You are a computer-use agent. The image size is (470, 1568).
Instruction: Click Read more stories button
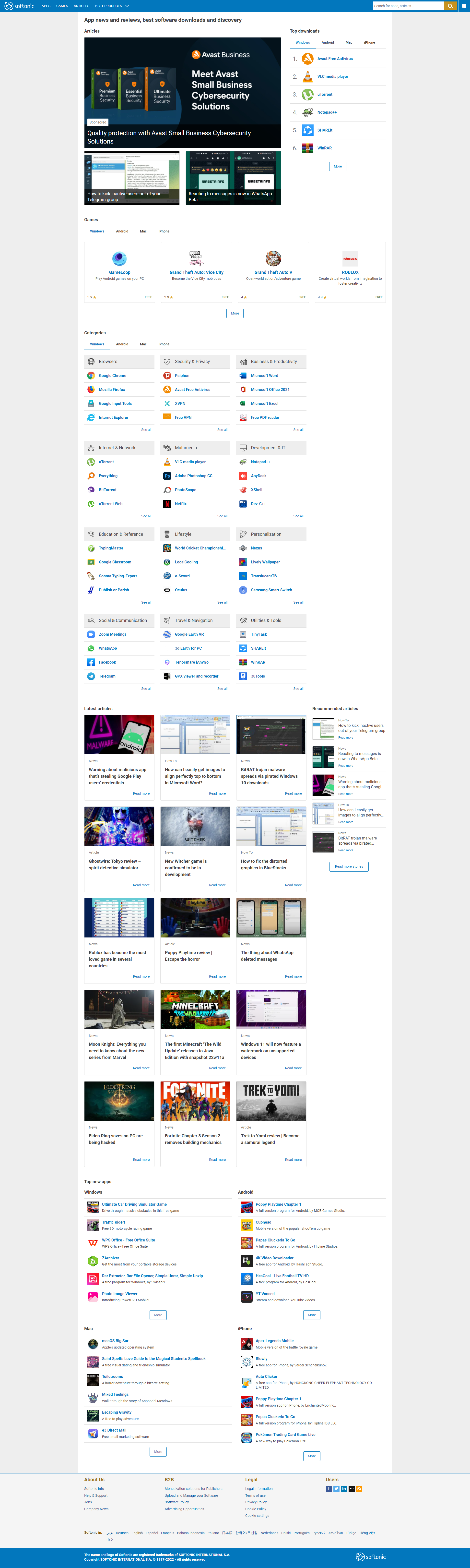[x=349, y=866]
